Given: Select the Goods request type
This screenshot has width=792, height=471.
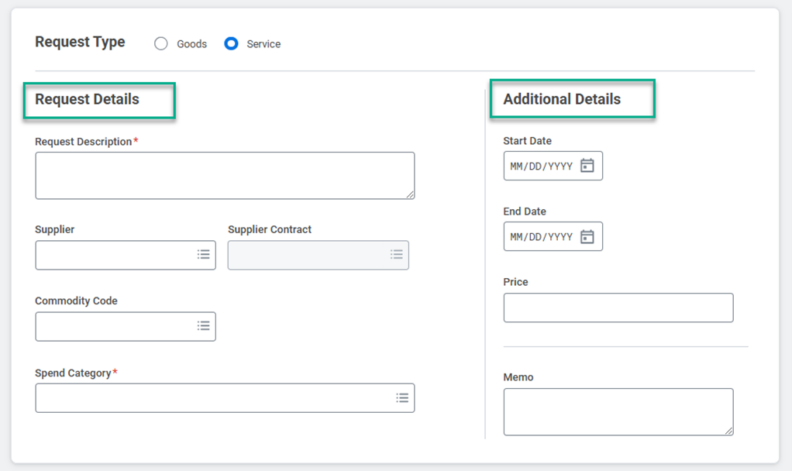Looking at the screenshot, I should pos(161,44).
